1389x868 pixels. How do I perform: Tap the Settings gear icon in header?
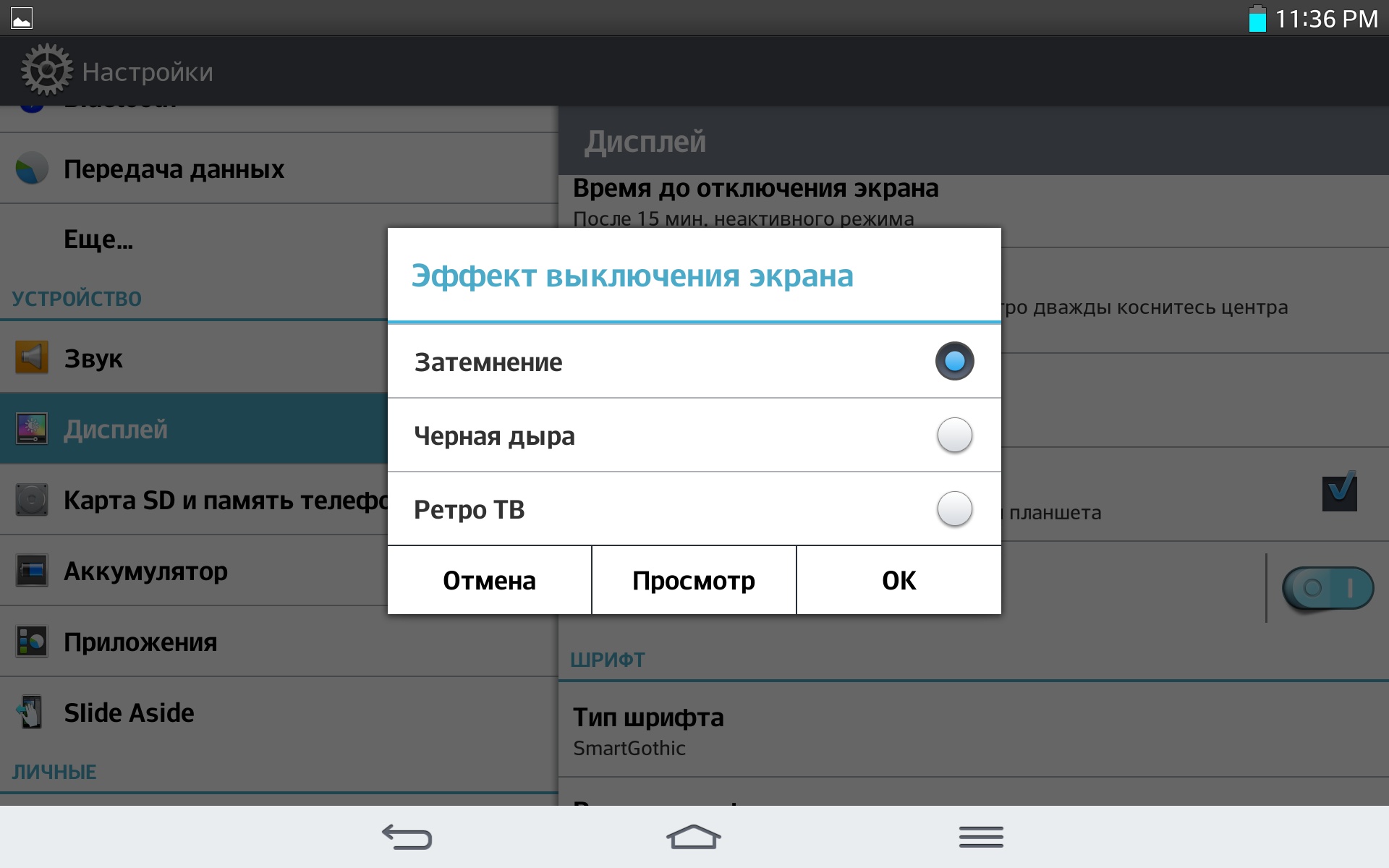[46, 70]
